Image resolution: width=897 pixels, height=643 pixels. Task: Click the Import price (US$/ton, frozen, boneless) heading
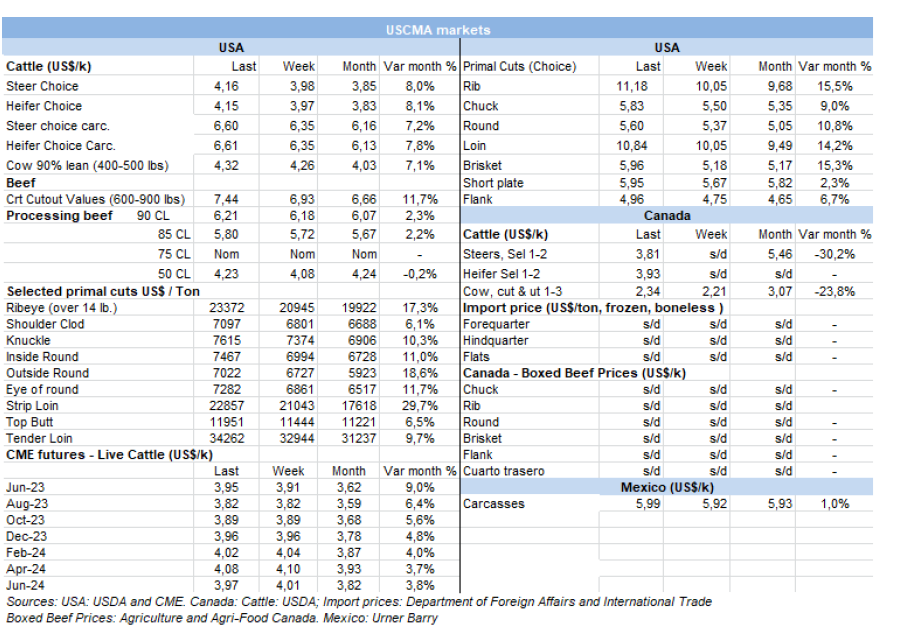(x=593, y=308)
